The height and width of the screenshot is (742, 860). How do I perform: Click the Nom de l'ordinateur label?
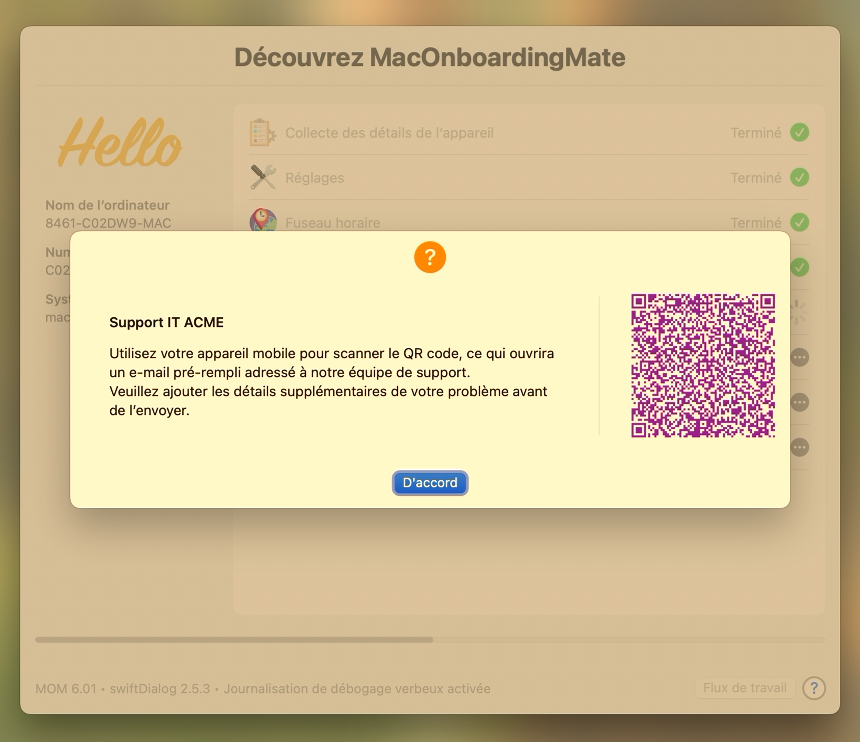point(108,205)
